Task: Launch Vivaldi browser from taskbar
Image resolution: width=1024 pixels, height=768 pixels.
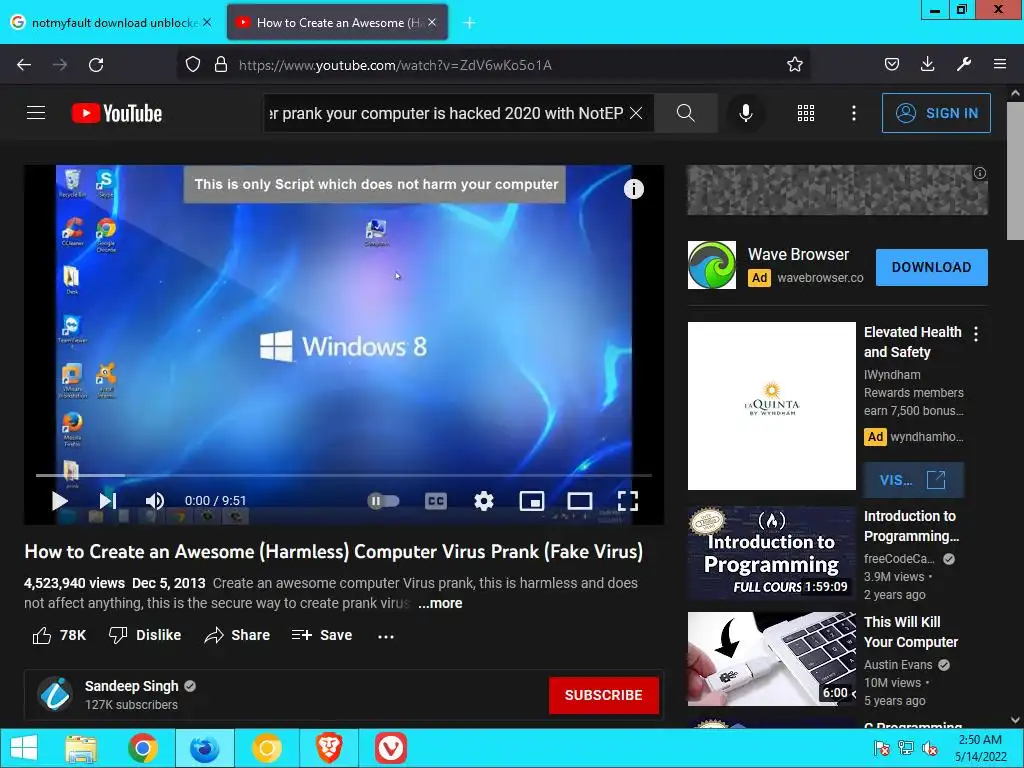Action: pos(391,748)
